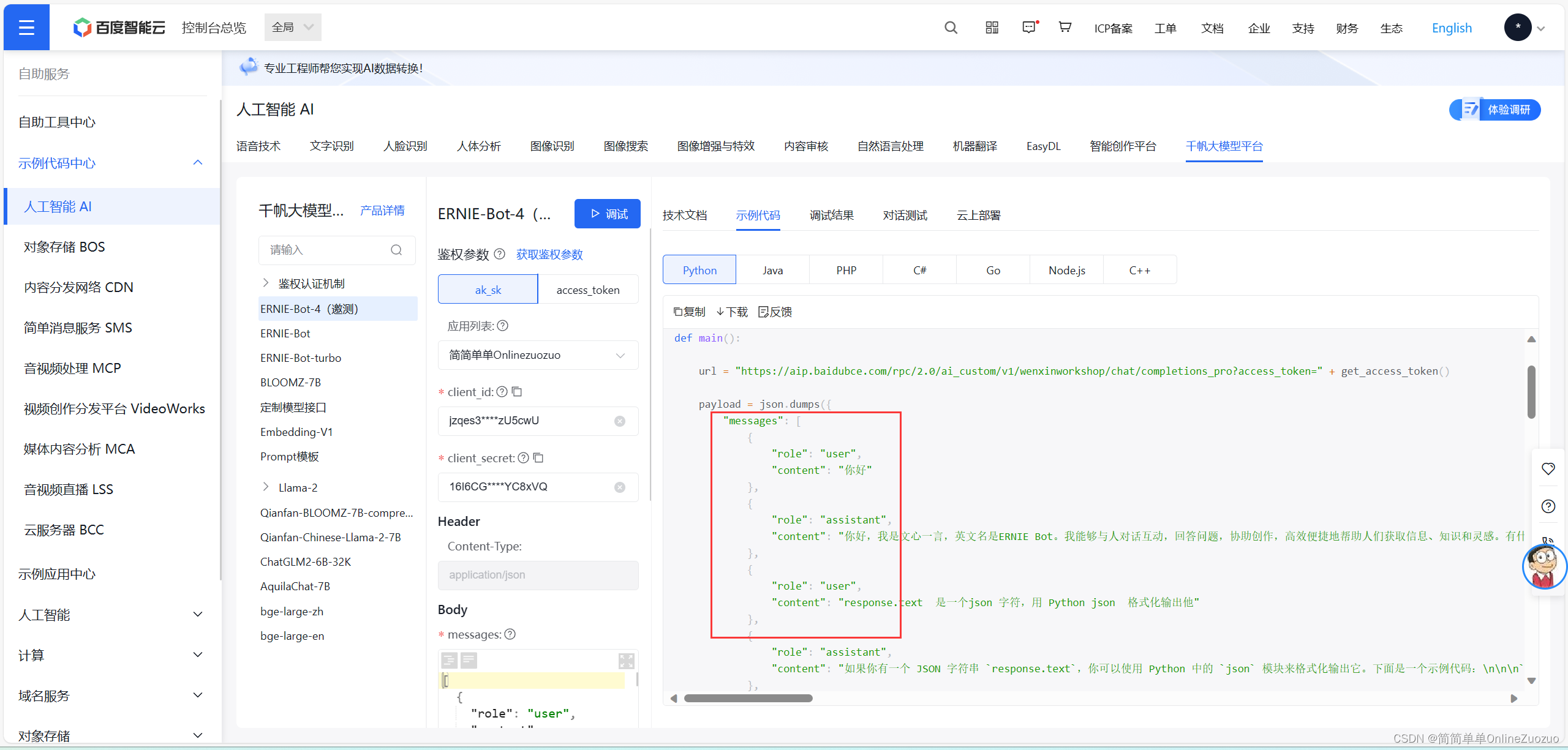Open the 云上部署 tab
This screenshot has width=1568, height=750.
click(x=979, y=216)
